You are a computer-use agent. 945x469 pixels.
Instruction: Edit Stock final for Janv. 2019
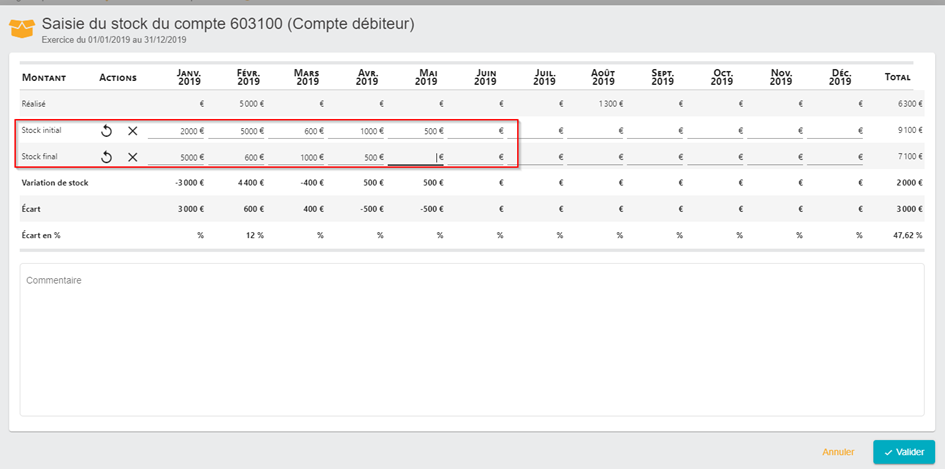(x=176, y=157)
